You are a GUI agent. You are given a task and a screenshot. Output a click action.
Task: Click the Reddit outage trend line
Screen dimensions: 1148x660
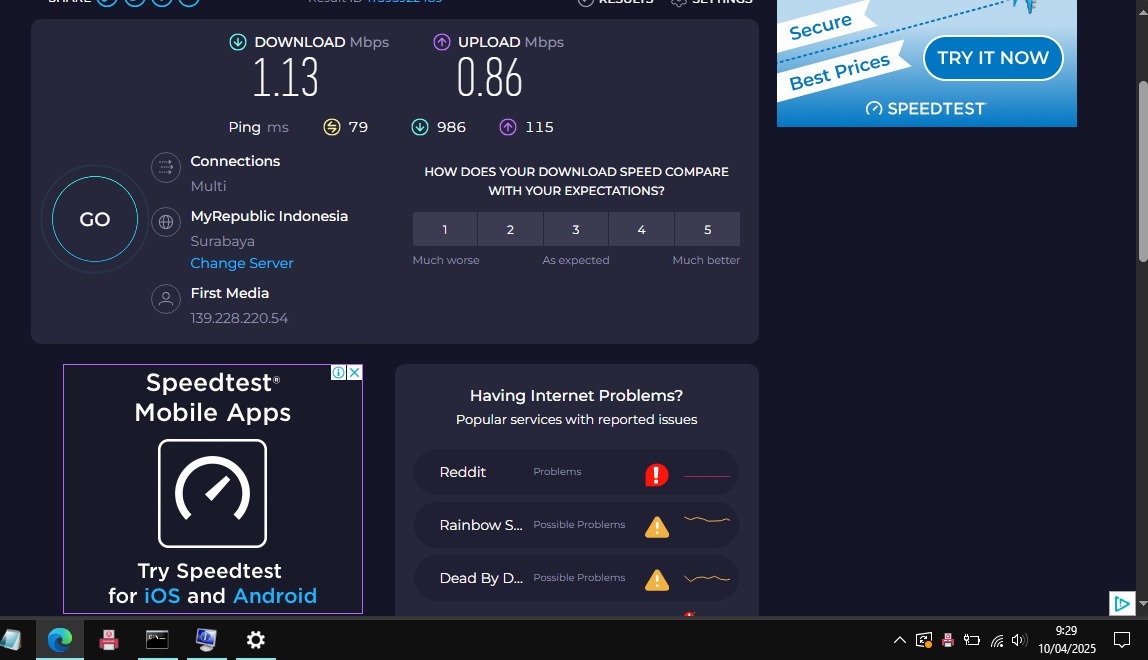click(x=707, y=476)
